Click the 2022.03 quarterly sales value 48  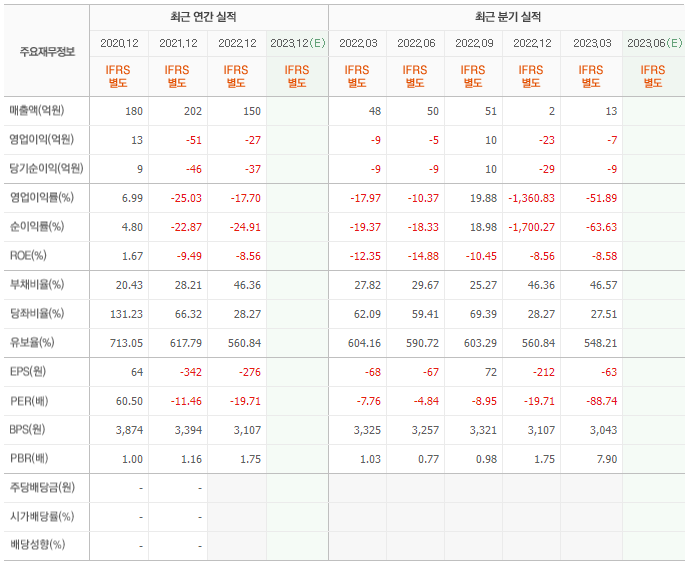coord(375,111)
